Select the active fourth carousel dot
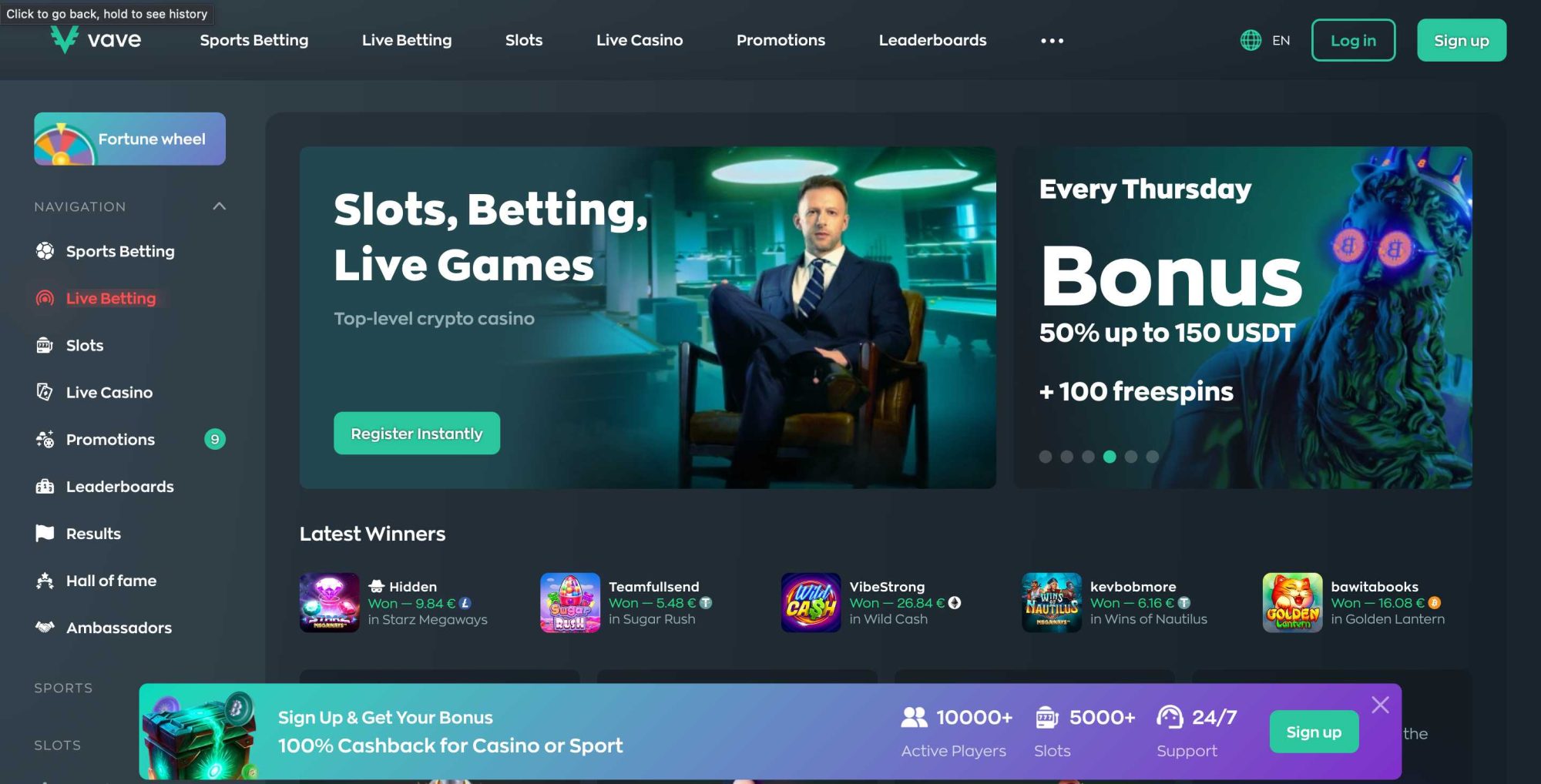This screenshot has width=1541, height=784. tap(1110, 457)
